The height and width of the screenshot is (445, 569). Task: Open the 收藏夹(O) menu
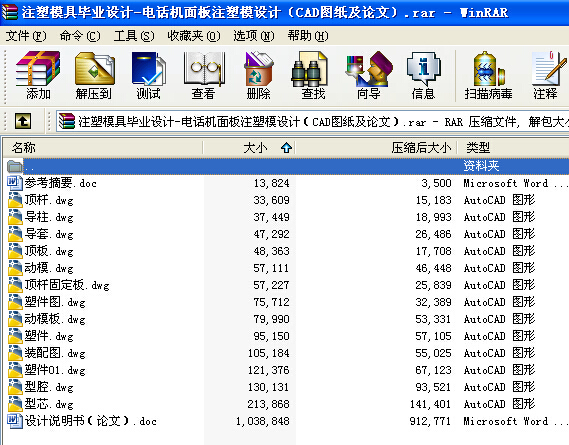tap(193, 36)
